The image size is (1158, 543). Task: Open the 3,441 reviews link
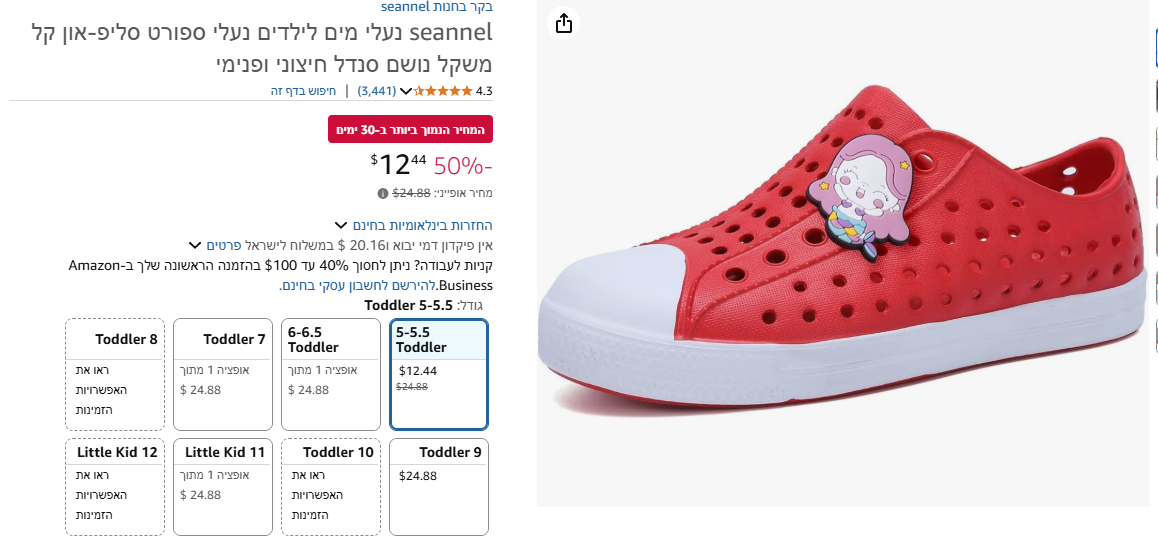pos(377,91)
